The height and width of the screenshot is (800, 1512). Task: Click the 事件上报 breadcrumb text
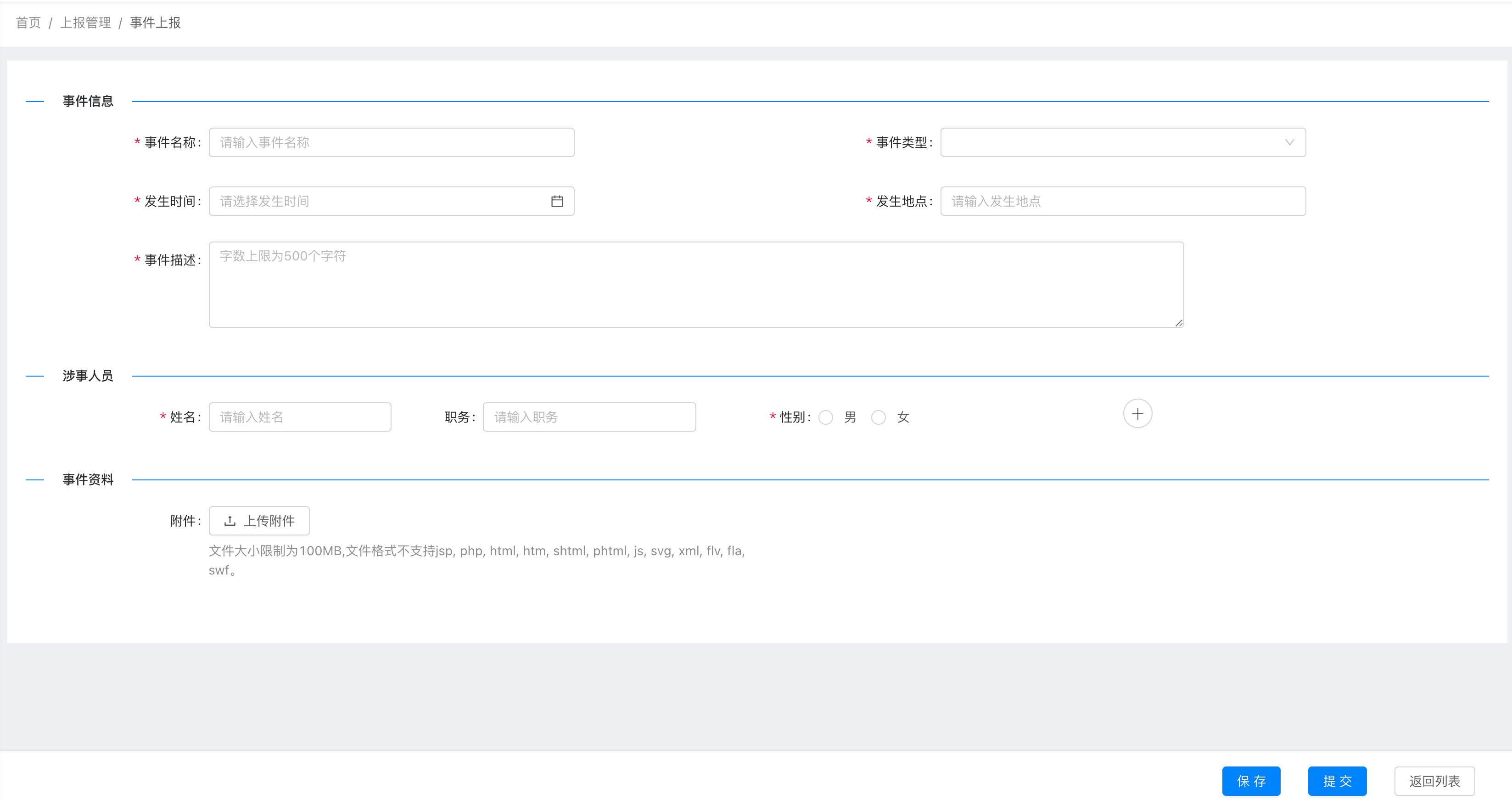tap(155, 23)
